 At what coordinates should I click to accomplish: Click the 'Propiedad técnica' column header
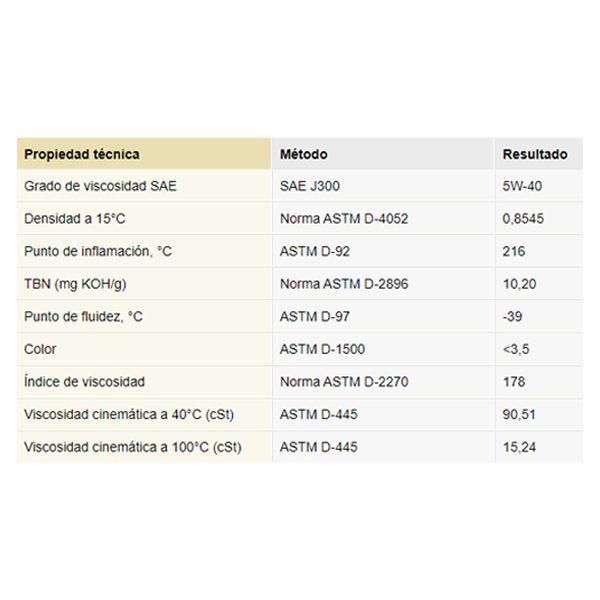pos(82,155)
